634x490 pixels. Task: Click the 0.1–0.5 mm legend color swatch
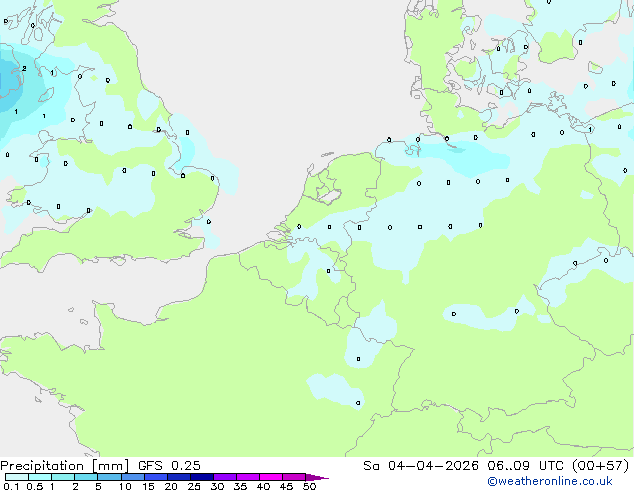pos(17,477)
